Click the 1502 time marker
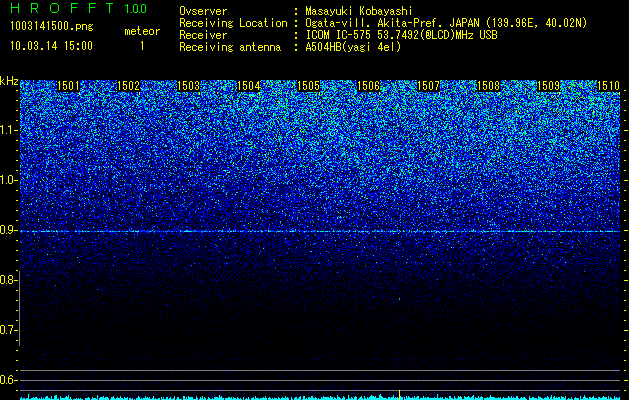 (x=128, y=86)
